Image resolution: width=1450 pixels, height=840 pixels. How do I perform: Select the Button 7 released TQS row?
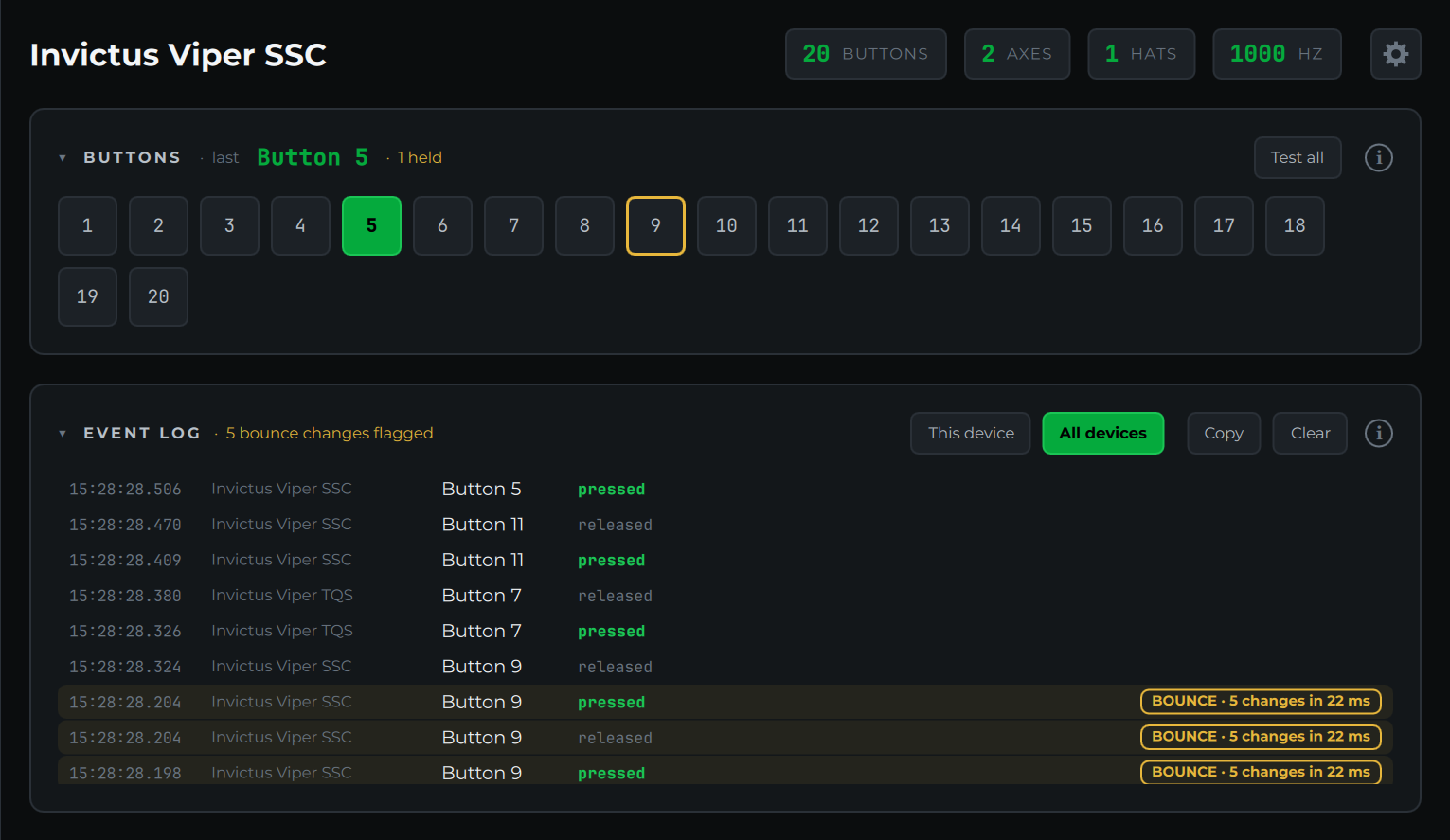click(x=725, y=596)
